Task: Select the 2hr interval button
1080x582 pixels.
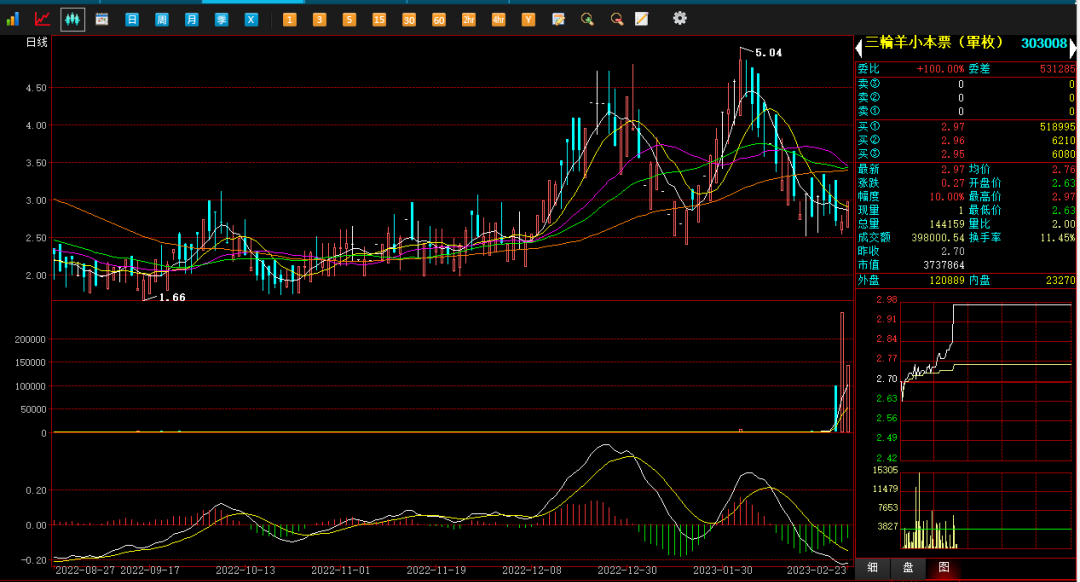Action: [468, 19]
